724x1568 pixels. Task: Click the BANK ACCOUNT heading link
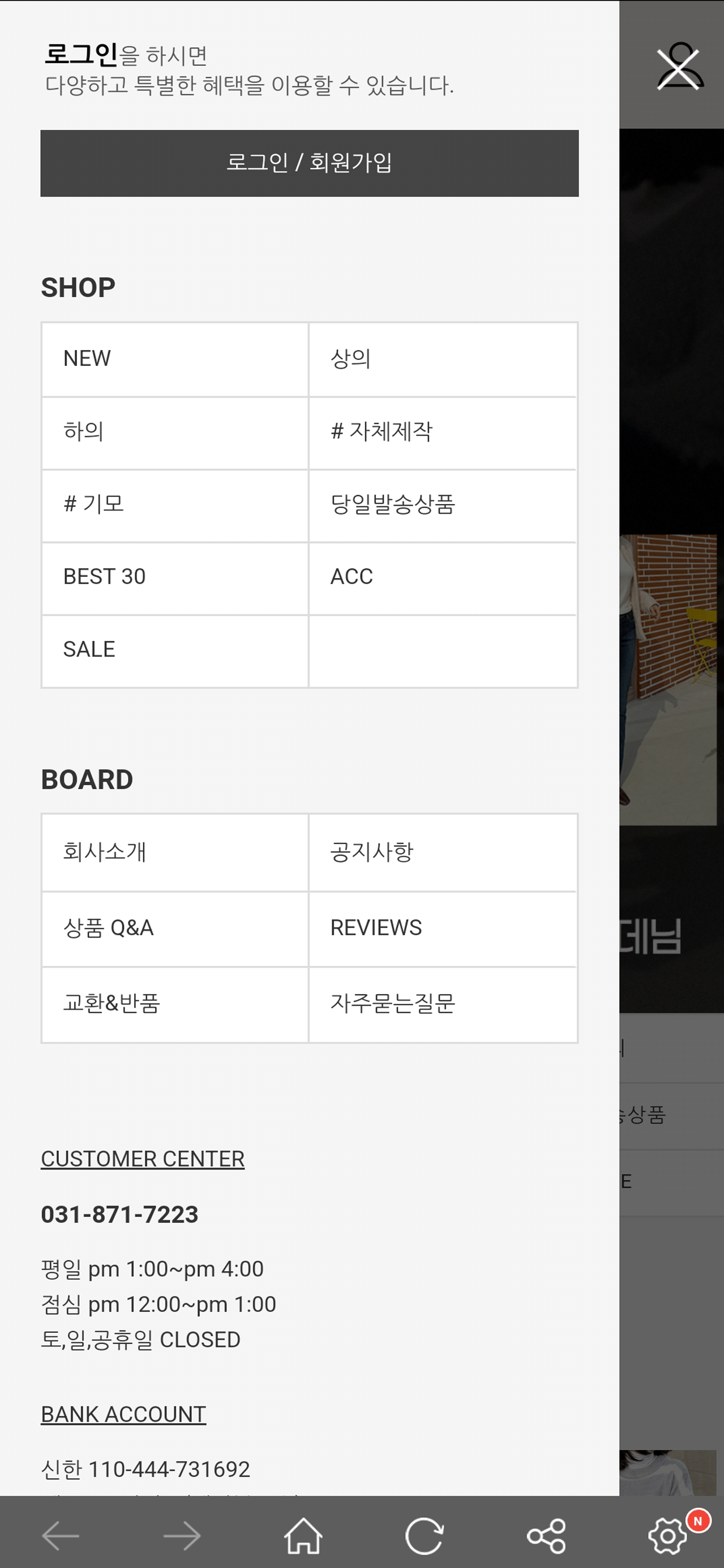pos(124,1414)
